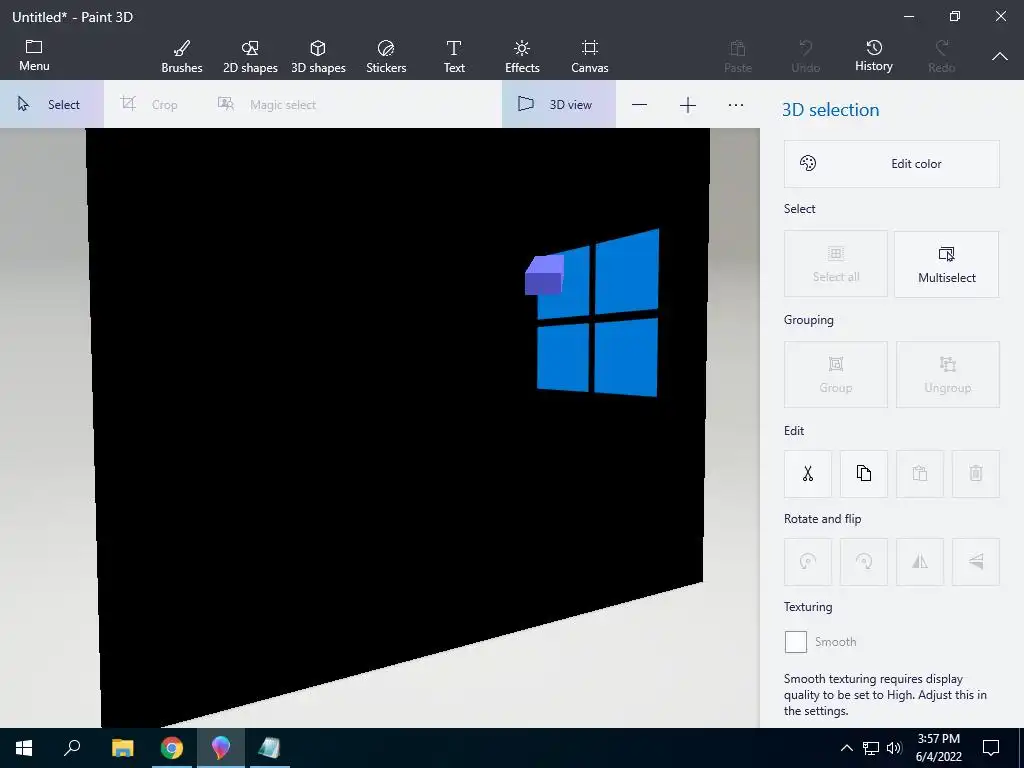1024x768 pixels.
Task: Click the Edit color button
Action: click(891, 164)
